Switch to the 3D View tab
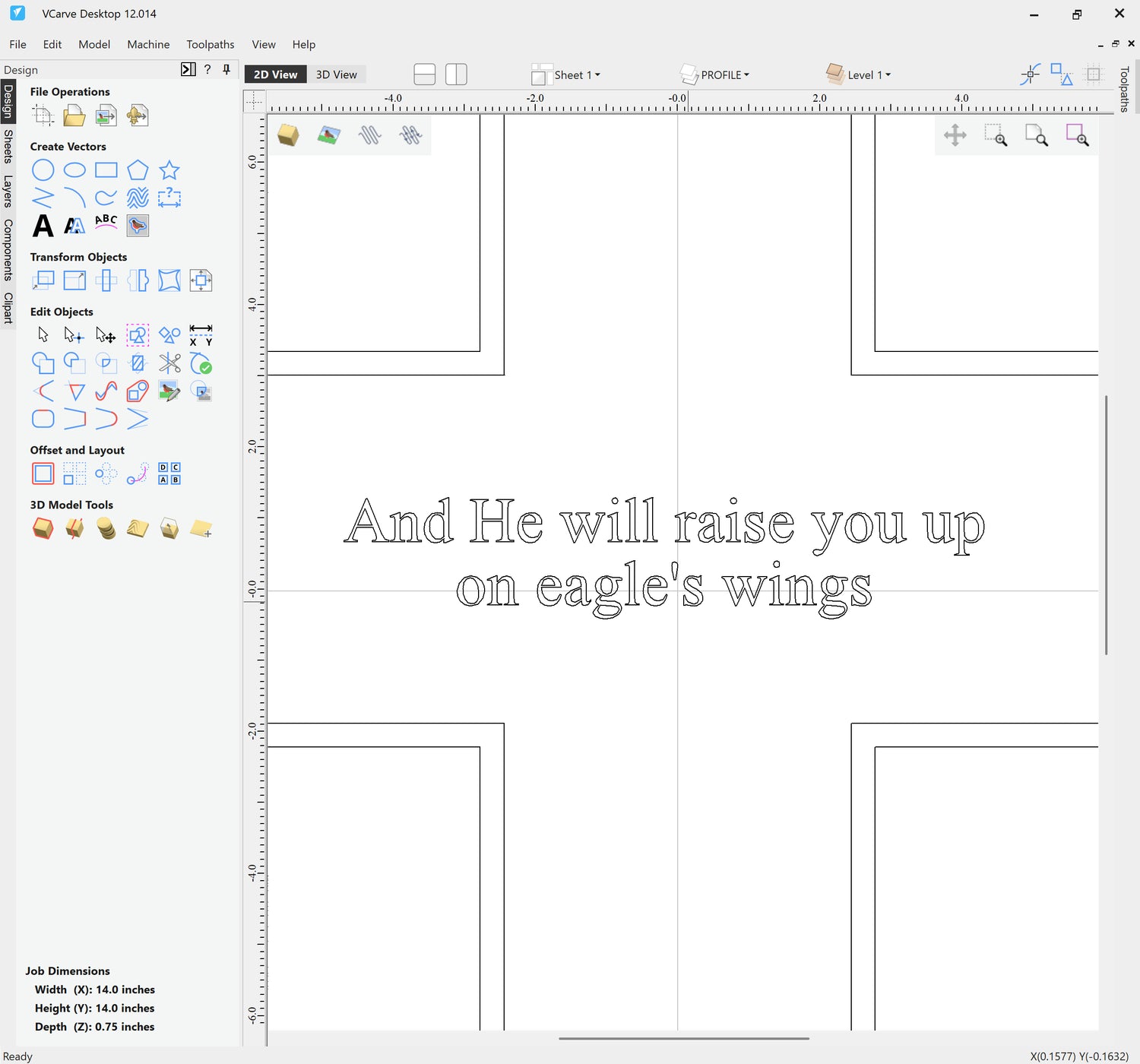 pyautogui.click(x=336, y=74)
